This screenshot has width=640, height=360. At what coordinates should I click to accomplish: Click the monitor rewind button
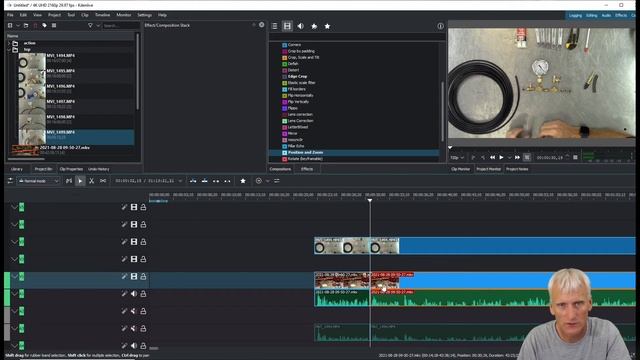pyautogui.click(x=493, y=158)
